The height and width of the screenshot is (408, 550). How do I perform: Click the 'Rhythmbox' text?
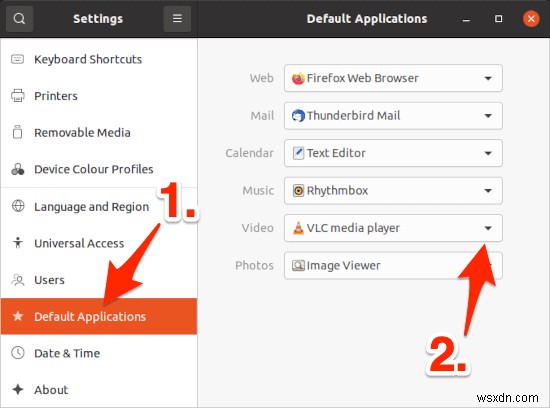tap(337, 190)
